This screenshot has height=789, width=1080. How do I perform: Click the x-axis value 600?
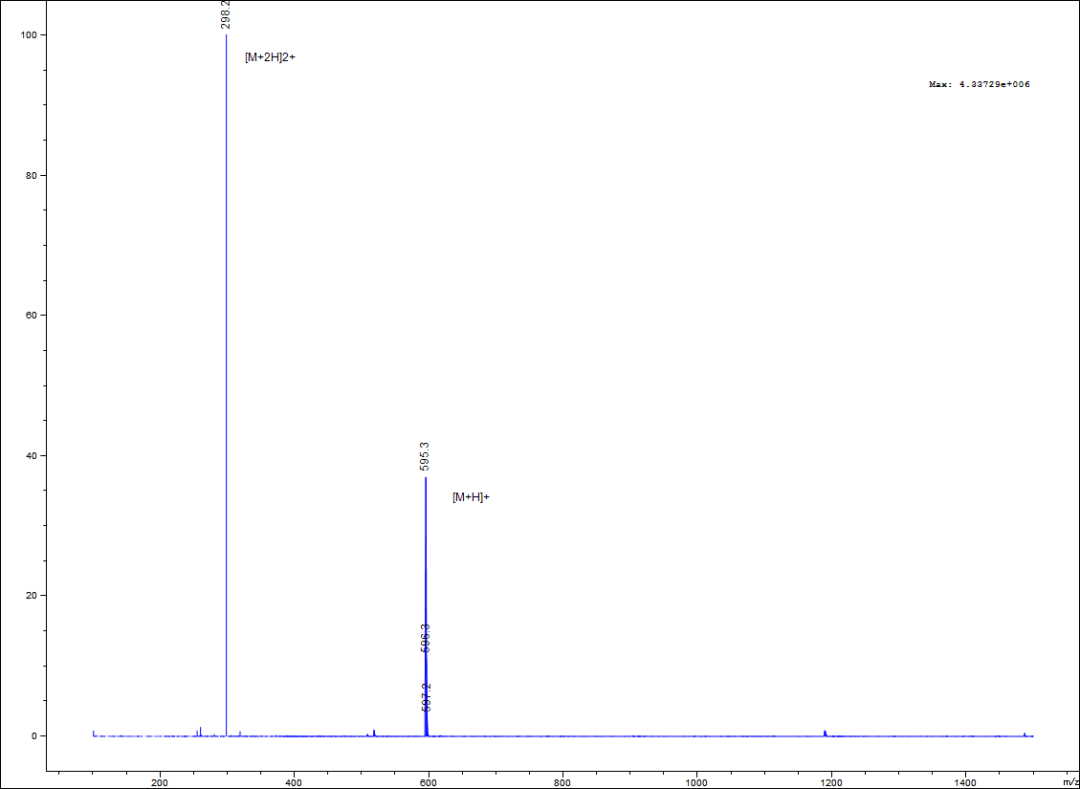coord(428,782)
